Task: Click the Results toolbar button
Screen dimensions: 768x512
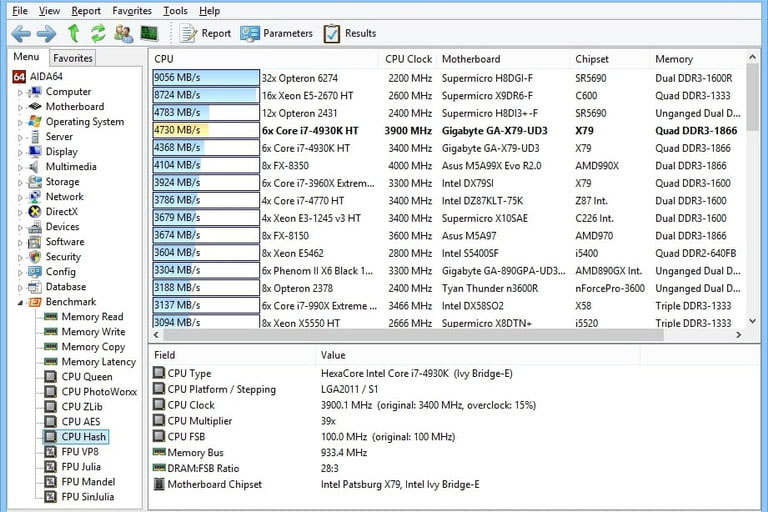Action: coord(350,33)
